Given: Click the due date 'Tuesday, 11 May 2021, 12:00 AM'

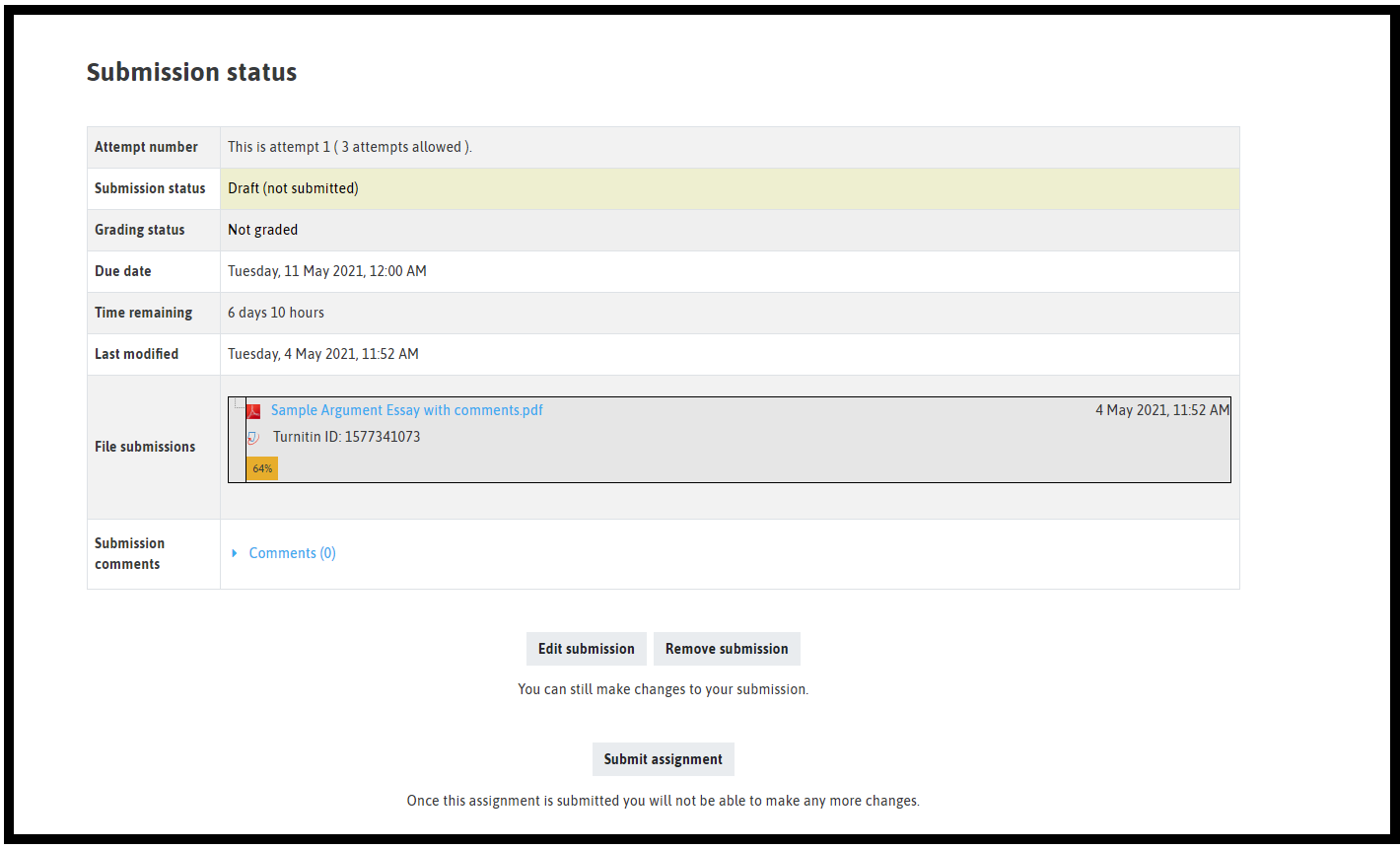Looking at the screenshot, I should pyautogui.click(x=327, y=271).
